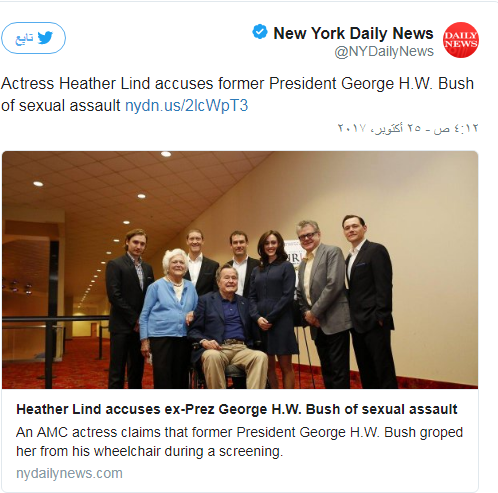Open the group photo in the card

[240, 270]
